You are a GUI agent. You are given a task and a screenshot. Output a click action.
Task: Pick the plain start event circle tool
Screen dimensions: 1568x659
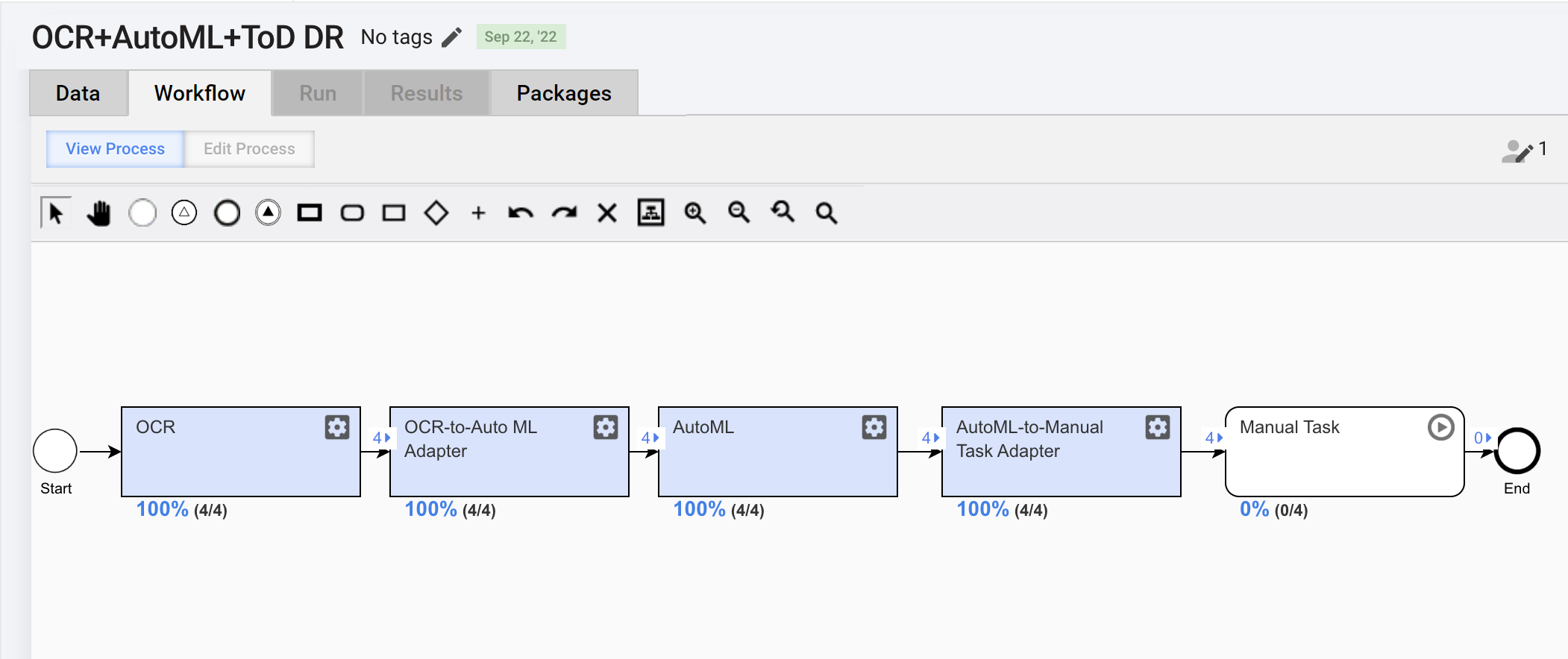pos(142,213)
